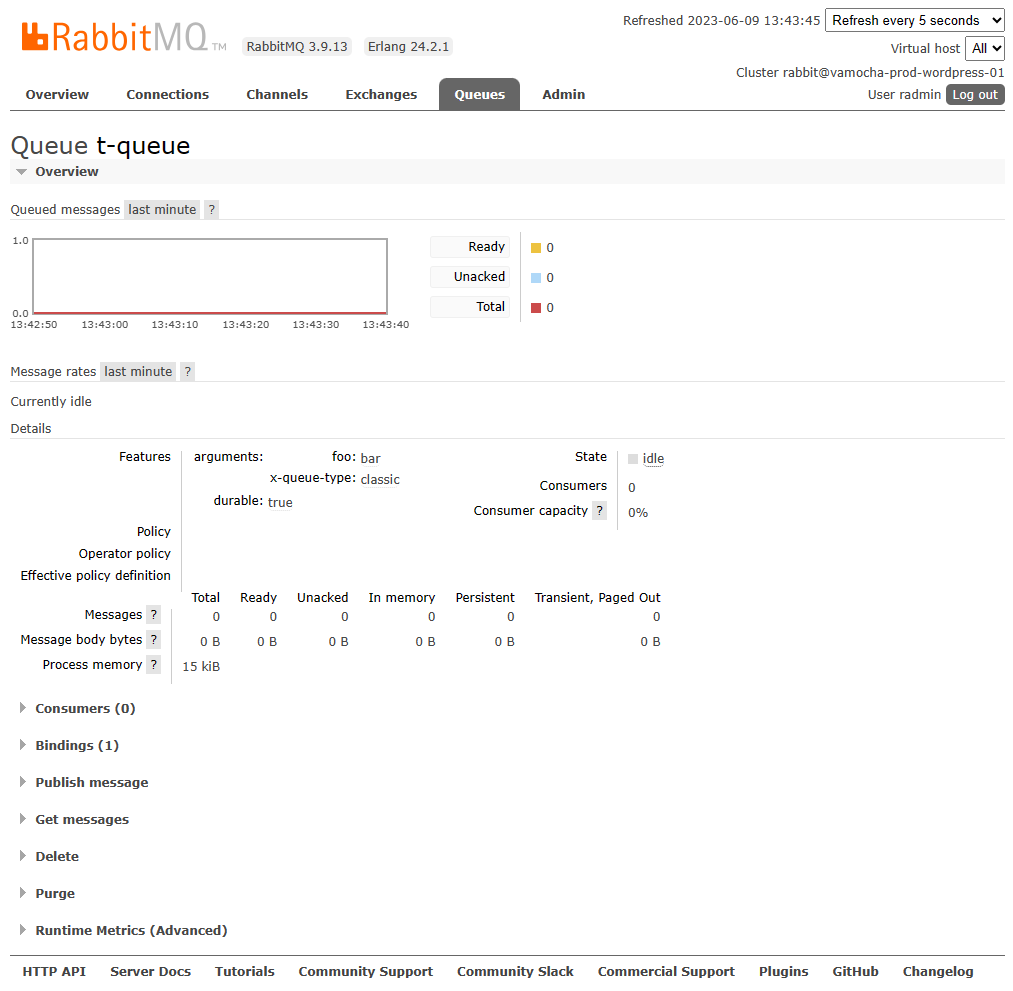This screenshot has height=991, width=1013.
Task: Click the Currently idle text
Action: point(51,401)
